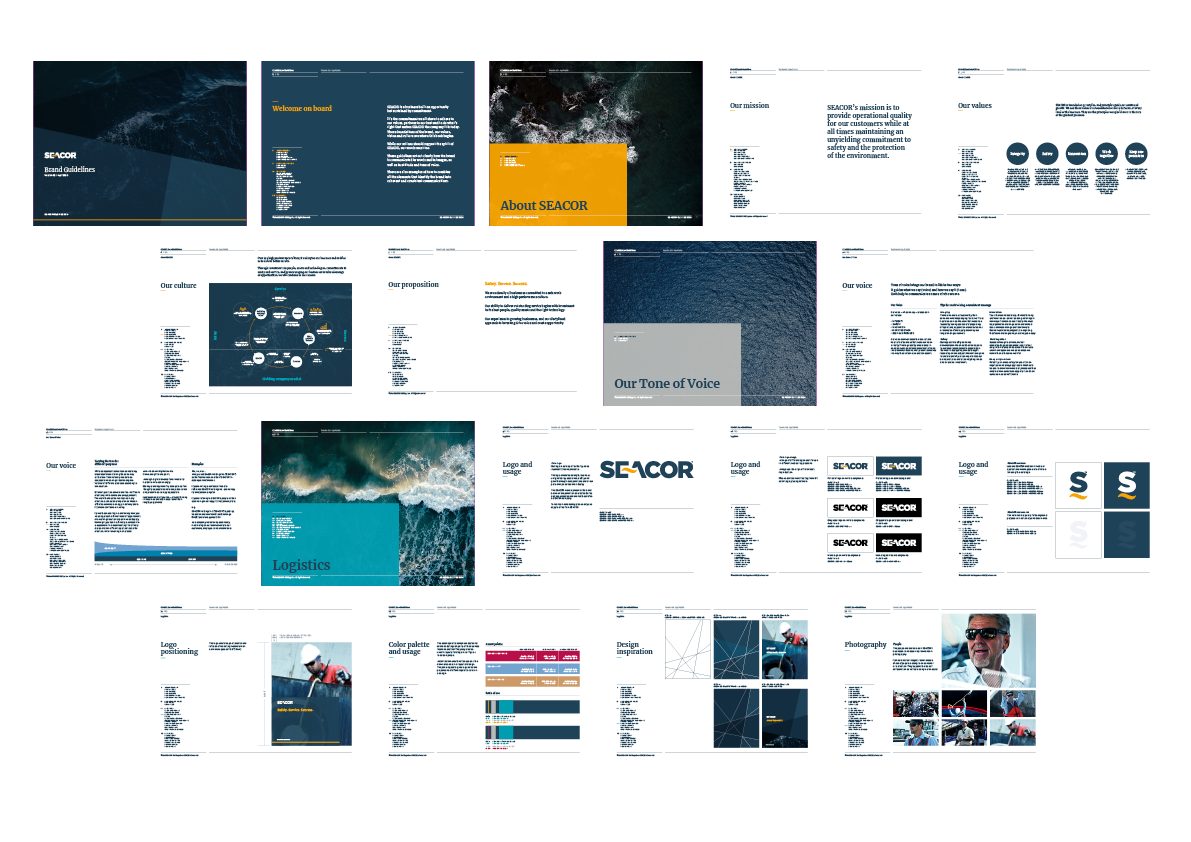1191x842 pixels.
Task: Click the man with sunglasses photo
Action: 988,651
